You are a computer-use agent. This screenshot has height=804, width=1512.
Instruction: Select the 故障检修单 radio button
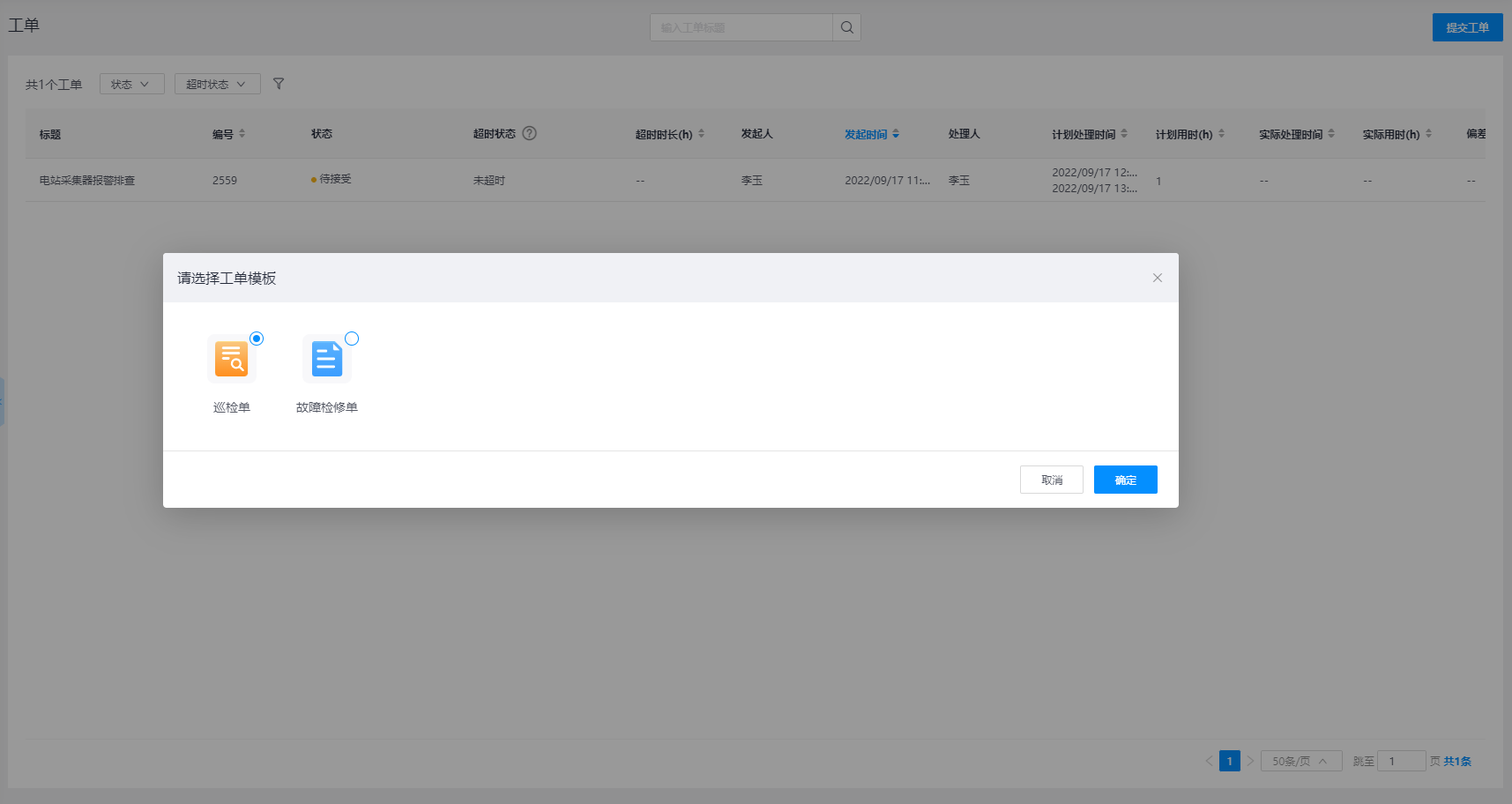[x=352, y=339]
